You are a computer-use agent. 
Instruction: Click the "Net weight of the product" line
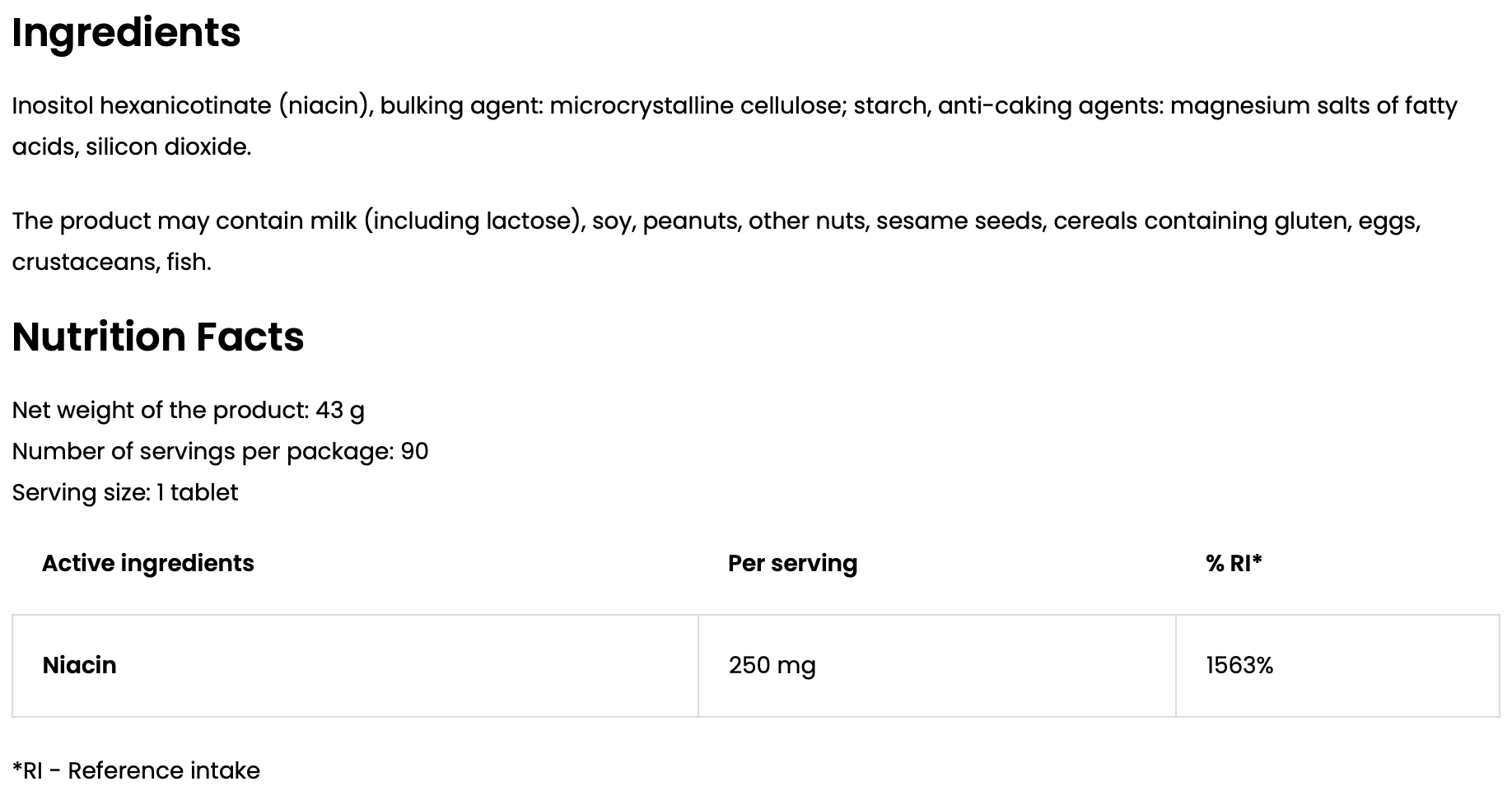[188, 411]
